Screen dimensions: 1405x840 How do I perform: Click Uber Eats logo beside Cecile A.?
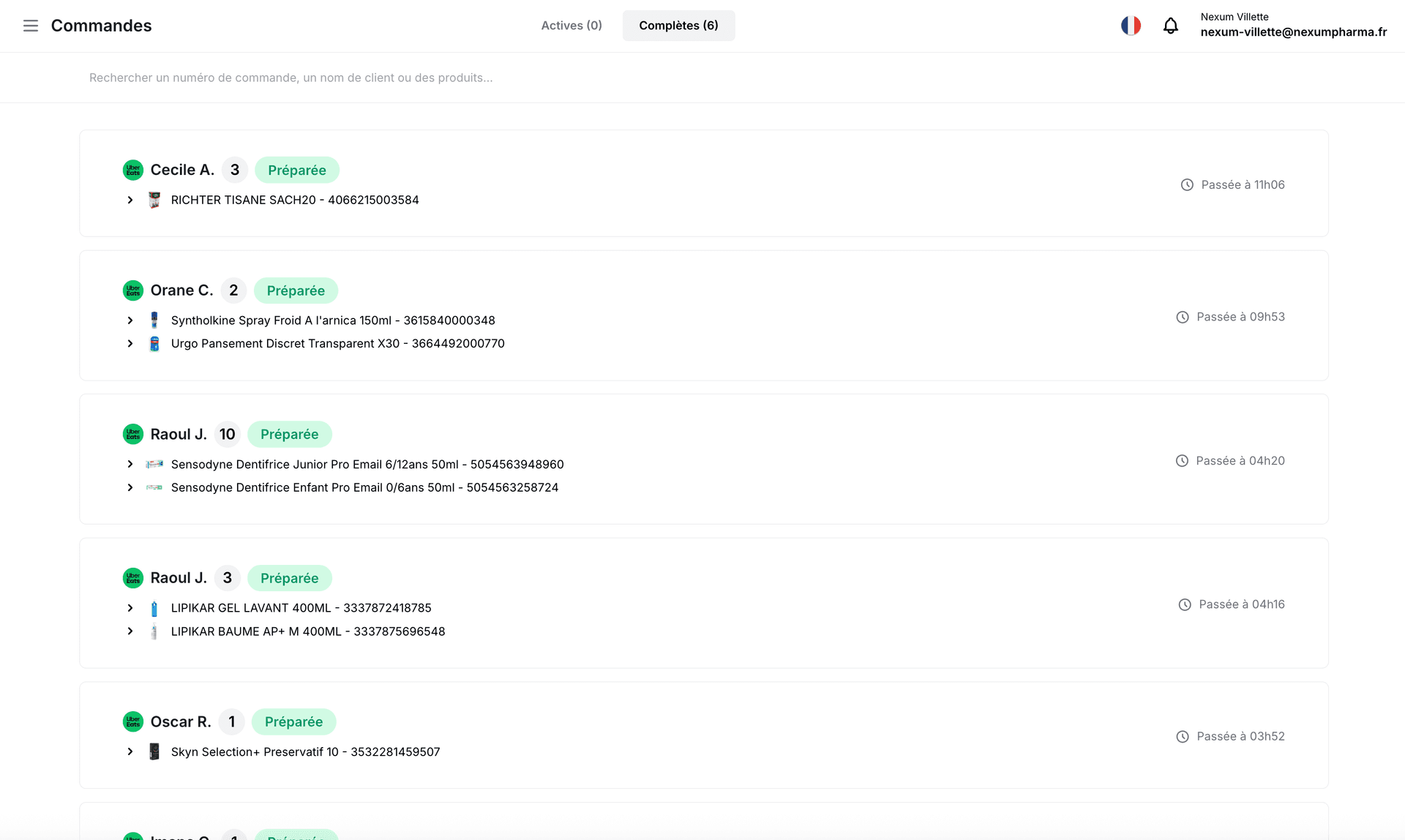[x=132, y=170]
